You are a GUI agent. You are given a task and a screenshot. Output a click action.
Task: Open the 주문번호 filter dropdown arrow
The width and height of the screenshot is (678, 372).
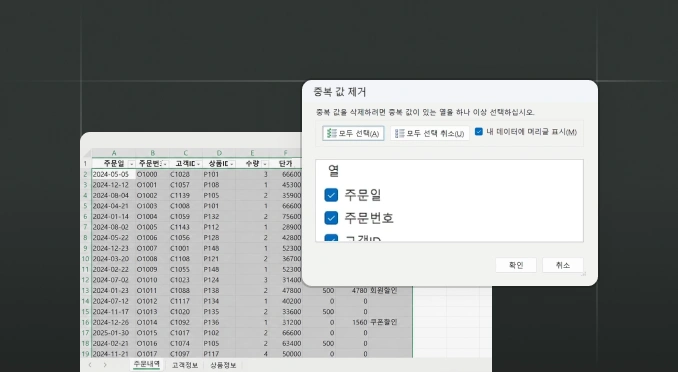(x=165, y=164)
